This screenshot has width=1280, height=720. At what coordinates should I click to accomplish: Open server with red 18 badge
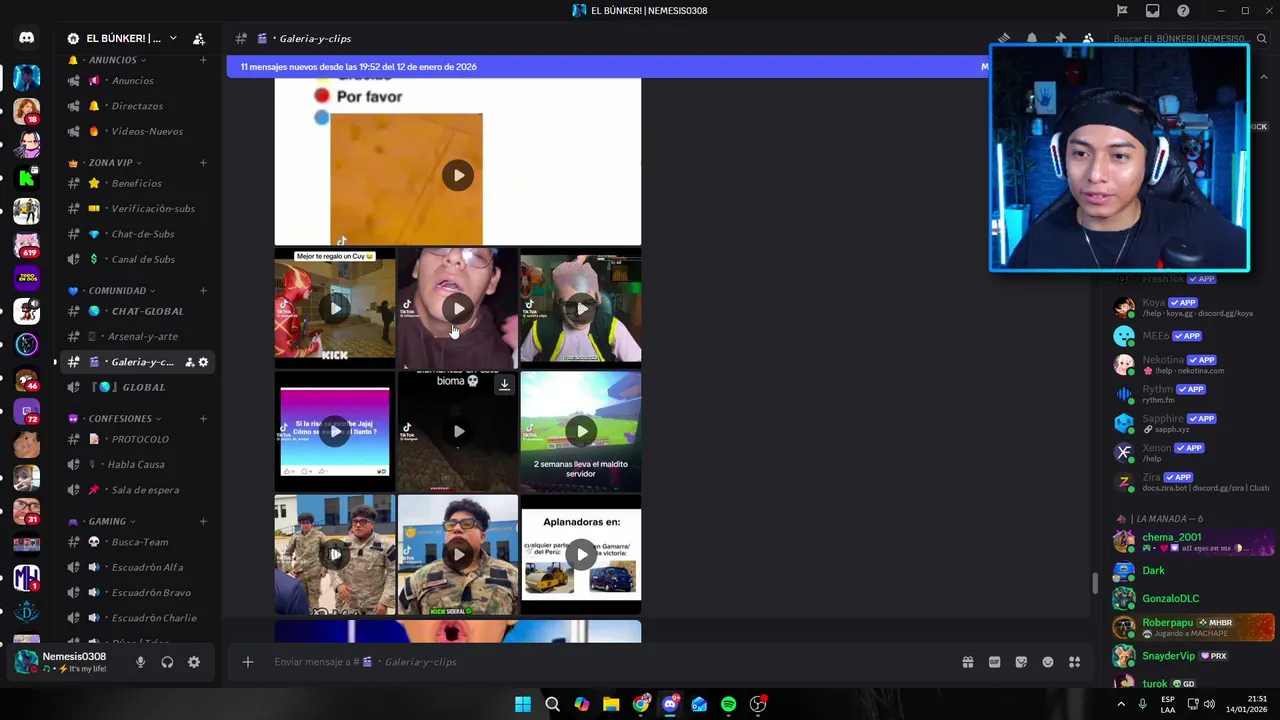coord(27,110)
